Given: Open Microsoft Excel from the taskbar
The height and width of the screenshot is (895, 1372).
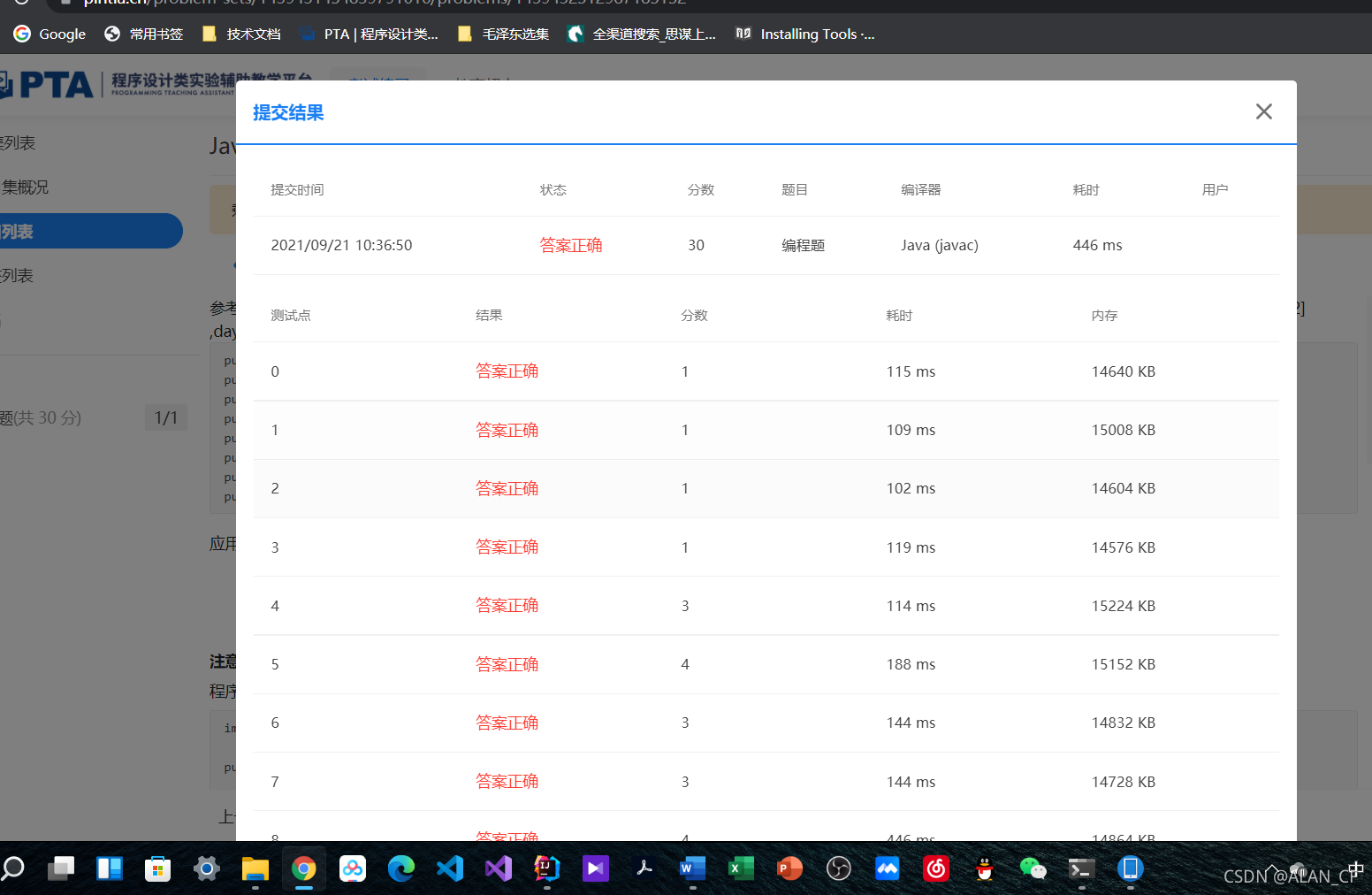Looking at the screenshot, I should (741, 868).
